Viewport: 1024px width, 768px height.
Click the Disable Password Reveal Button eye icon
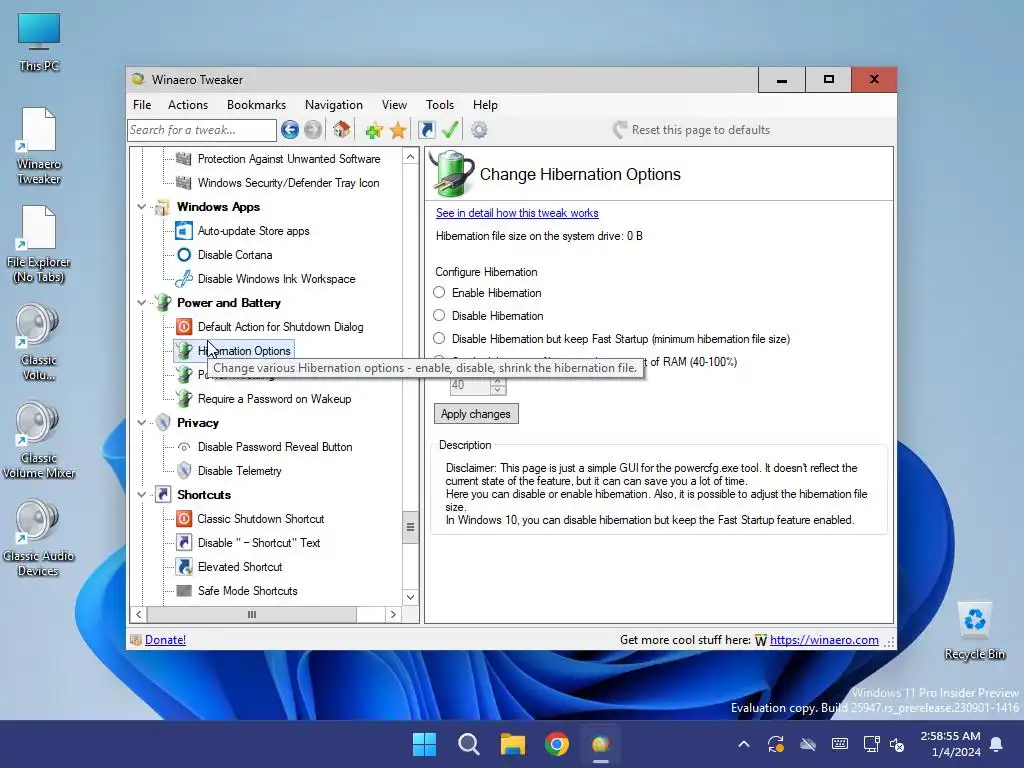pyautogui.click(x=184, y=447)
